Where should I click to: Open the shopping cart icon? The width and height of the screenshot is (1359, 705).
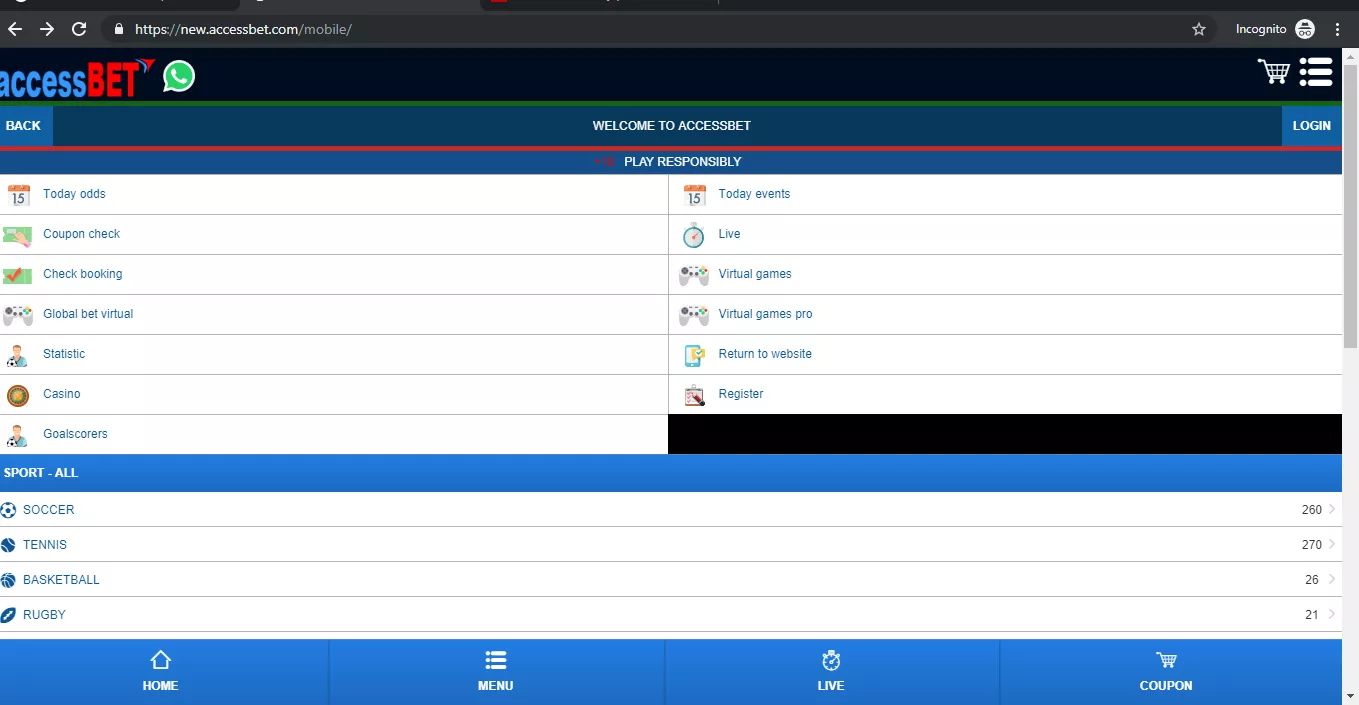(1273, 72)
